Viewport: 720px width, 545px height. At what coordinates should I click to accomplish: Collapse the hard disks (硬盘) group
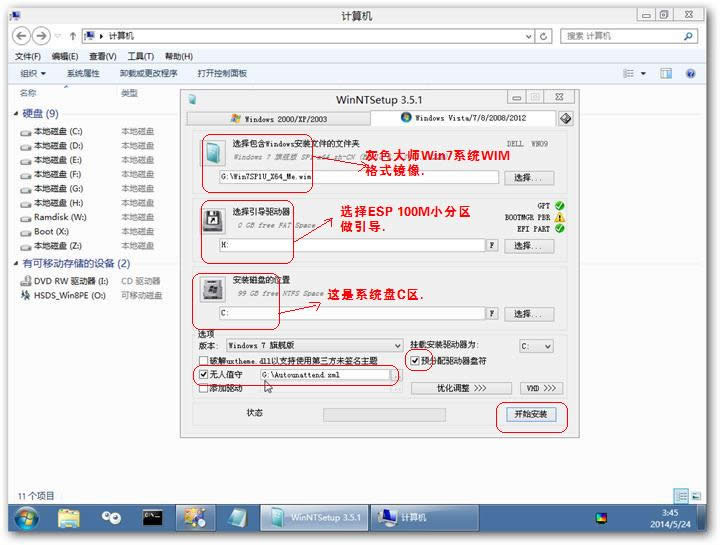coord(16,113)
